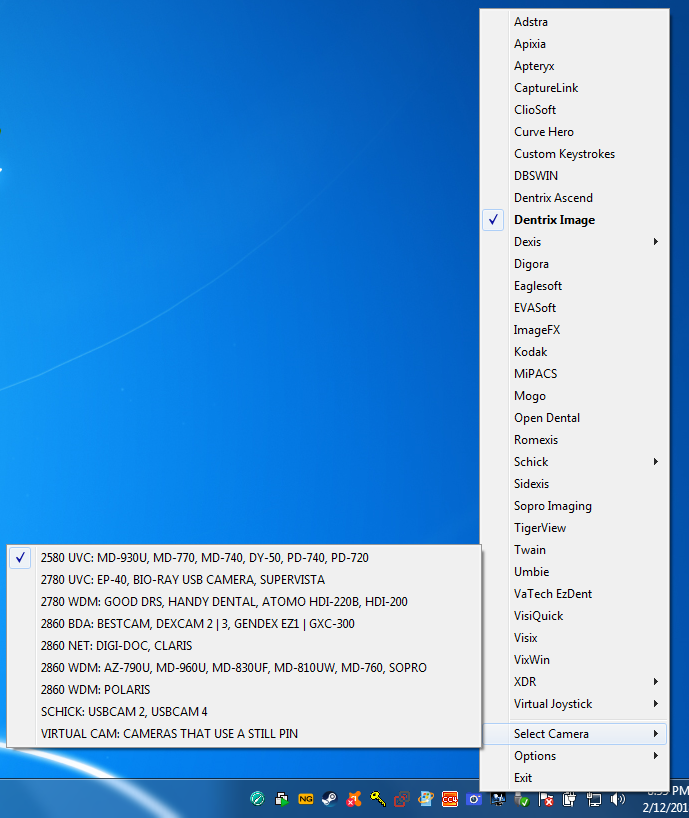Select Curve Hero entry

coord(574,131)
